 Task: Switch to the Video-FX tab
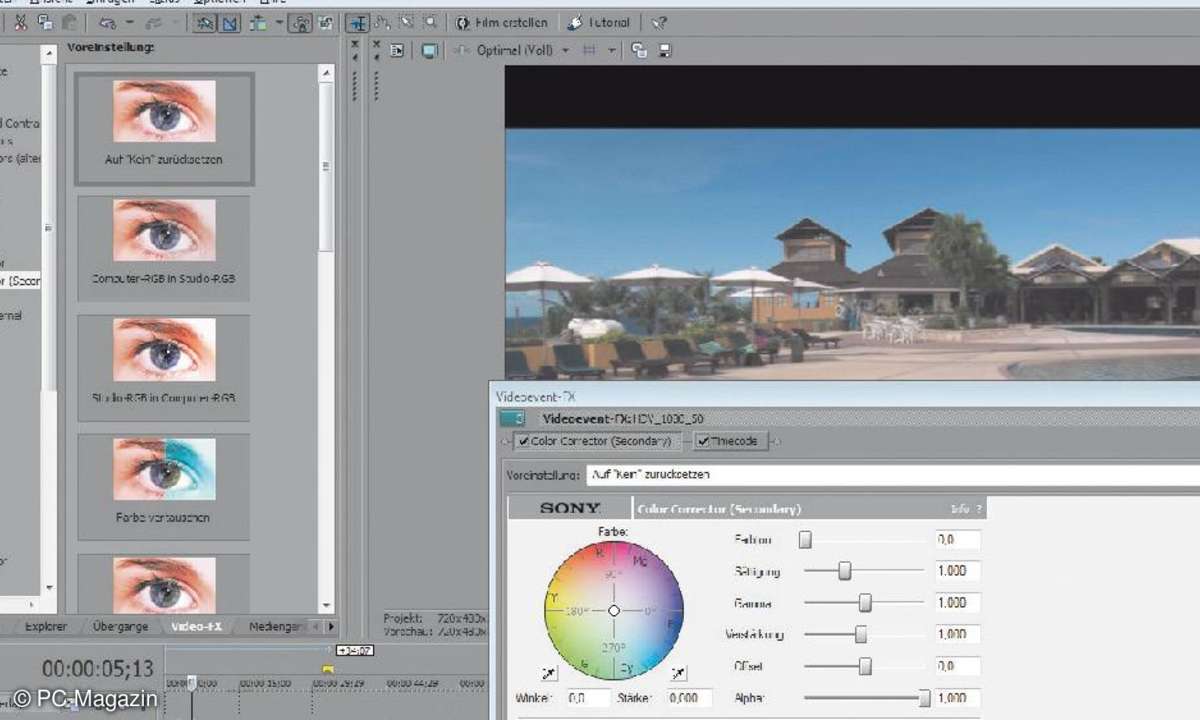(196, 626)
